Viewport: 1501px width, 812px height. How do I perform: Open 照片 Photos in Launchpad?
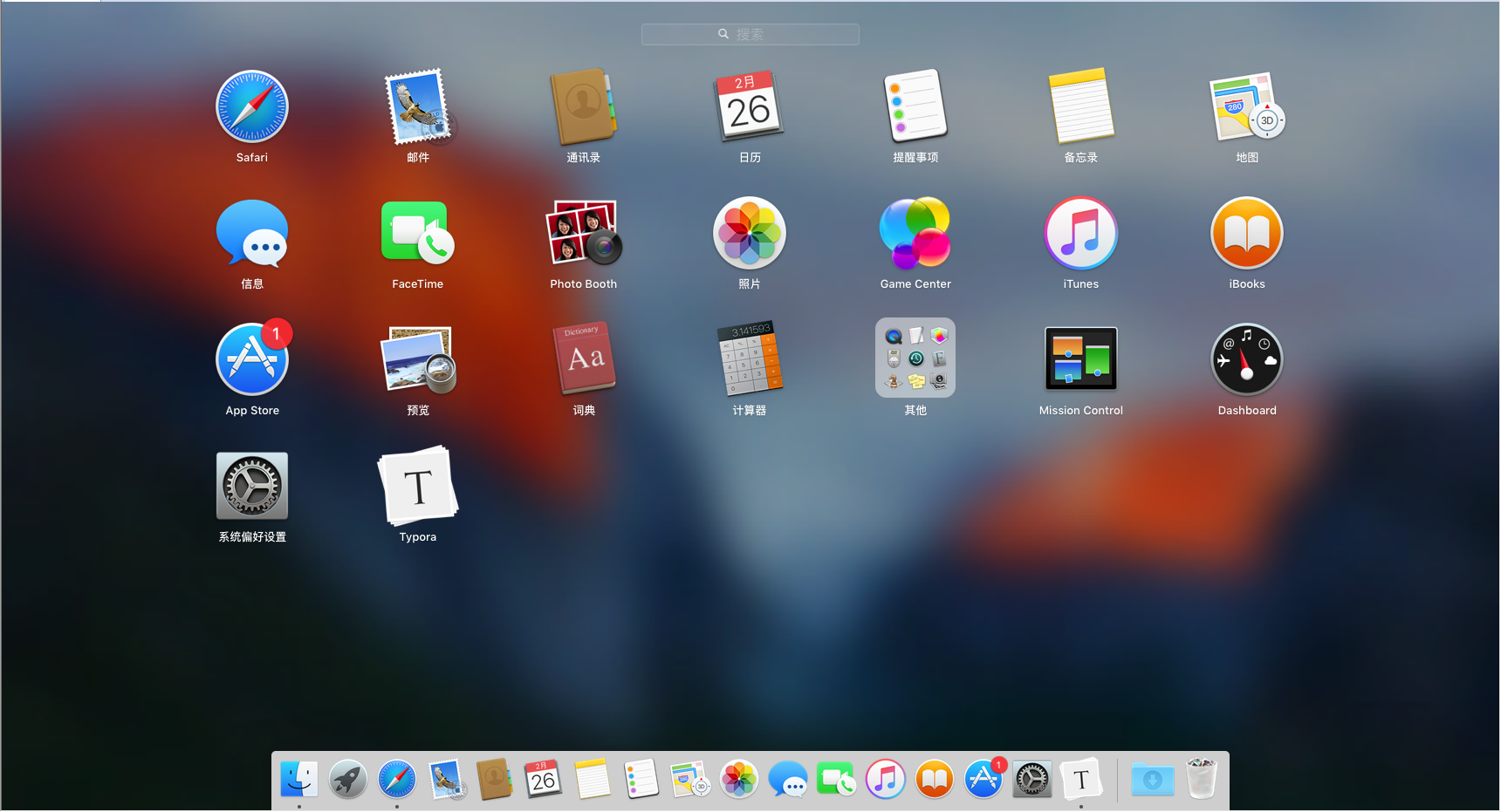pos(750,233)
